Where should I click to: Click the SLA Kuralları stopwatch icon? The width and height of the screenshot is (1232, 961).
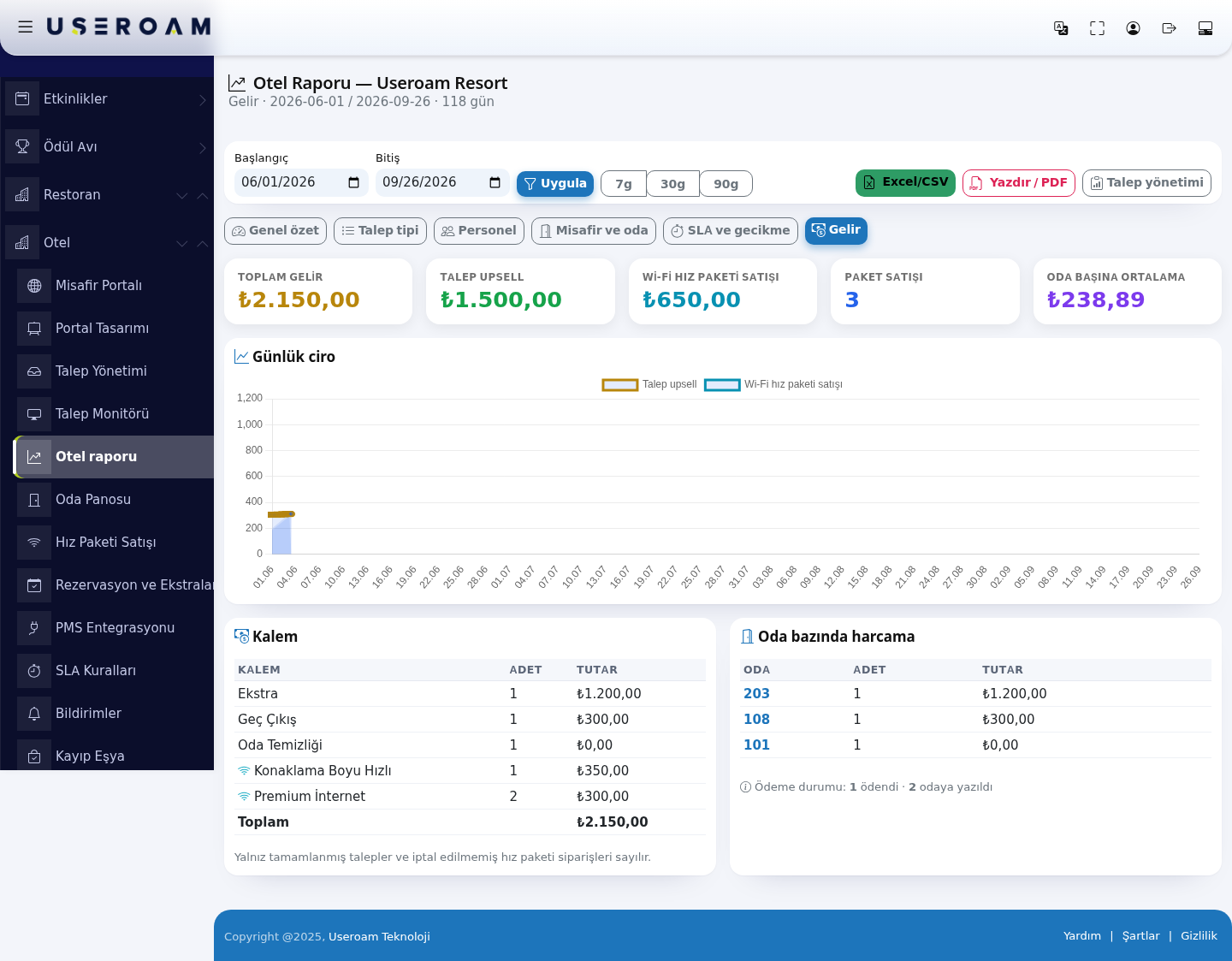click(x=34, y=671)
